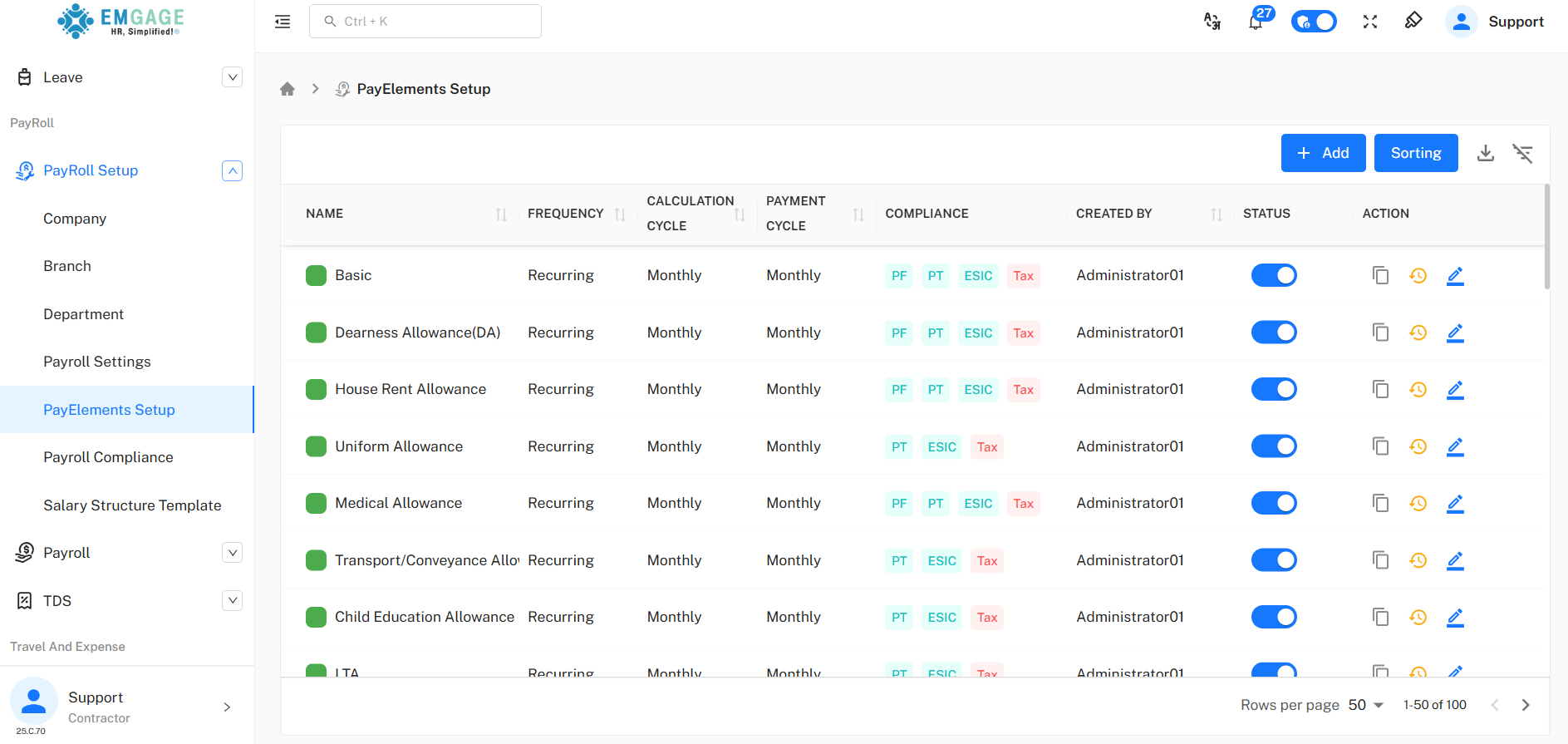Clear filters using the crossed filter icon
The width and height of the screenshot is (1568, 744).
coord(1522,153)
